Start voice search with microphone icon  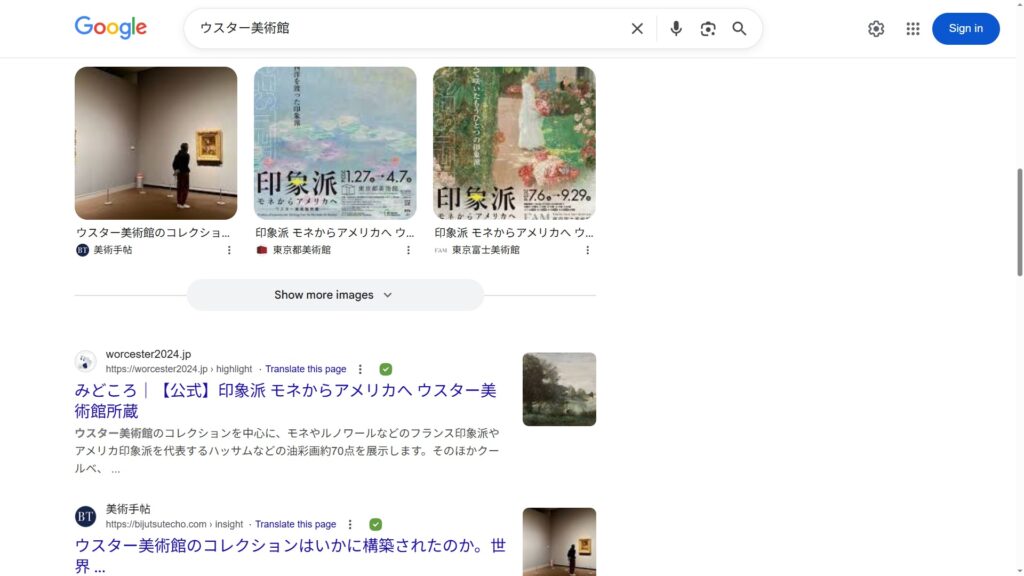click(676, 29)
